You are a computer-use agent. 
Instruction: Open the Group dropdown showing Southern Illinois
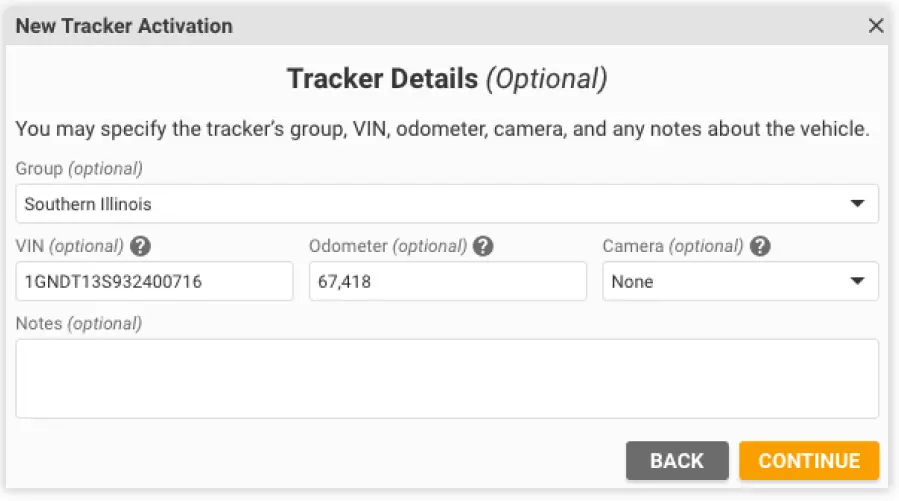446,204
